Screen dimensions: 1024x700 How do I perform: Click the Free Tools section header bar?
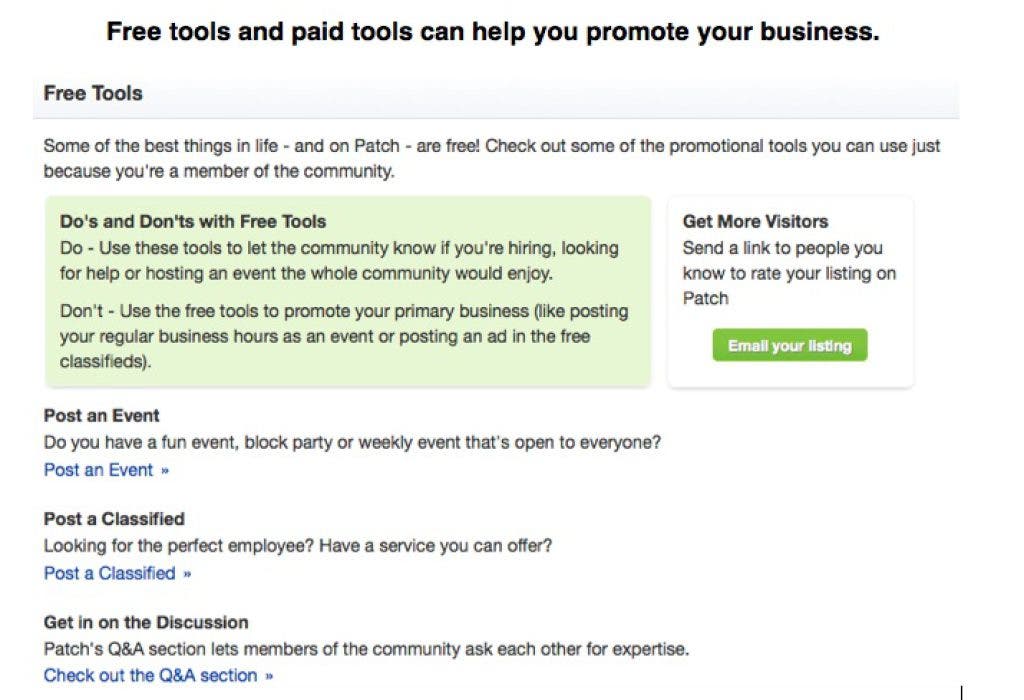coord(495,94)
